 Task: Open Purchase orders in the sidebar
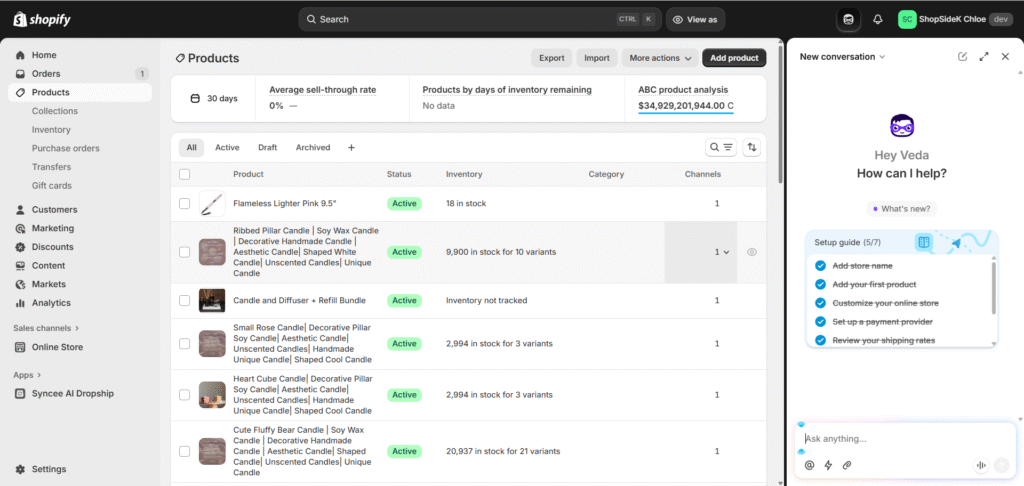65,148
